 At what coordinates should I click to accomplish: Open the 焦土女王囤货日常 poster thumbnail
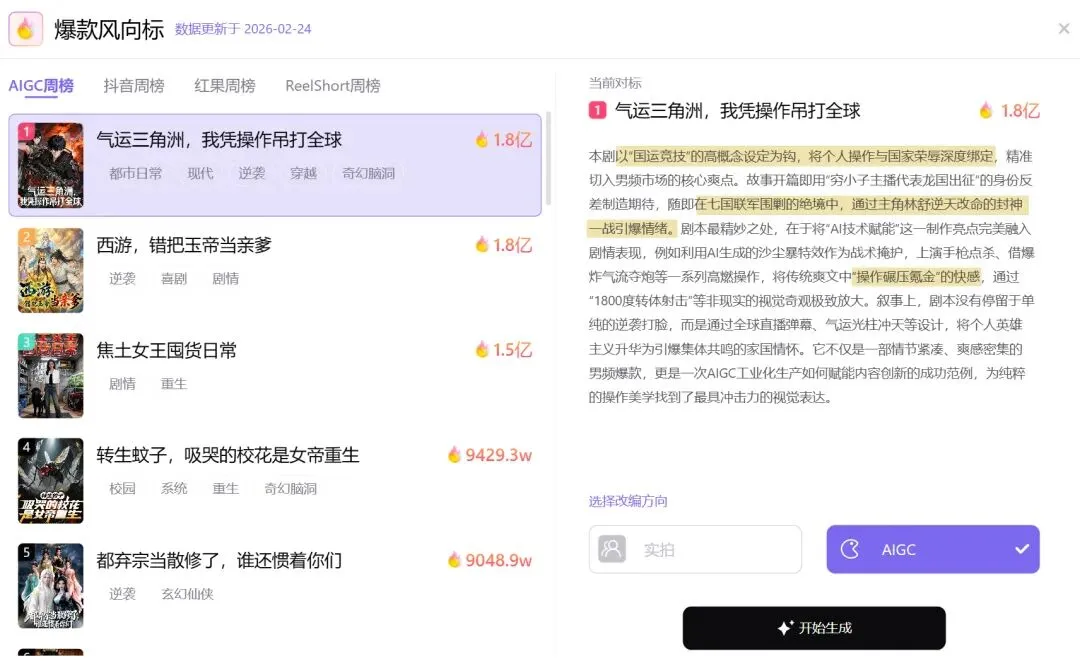click(x=50, y=376)
